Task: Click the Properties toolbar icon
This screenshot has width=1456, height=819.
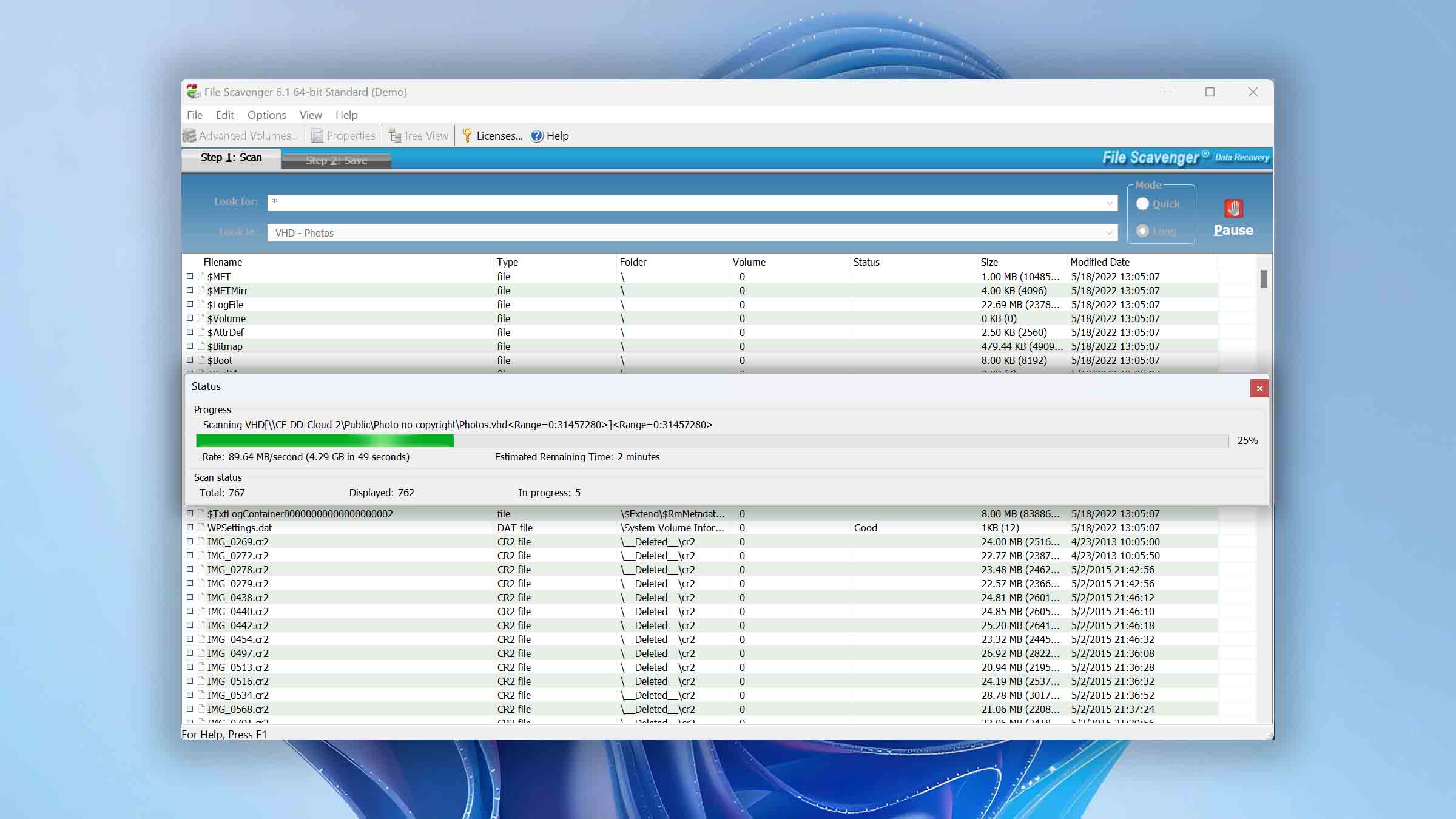Action: pyautogui.click(x=317, y=136)
